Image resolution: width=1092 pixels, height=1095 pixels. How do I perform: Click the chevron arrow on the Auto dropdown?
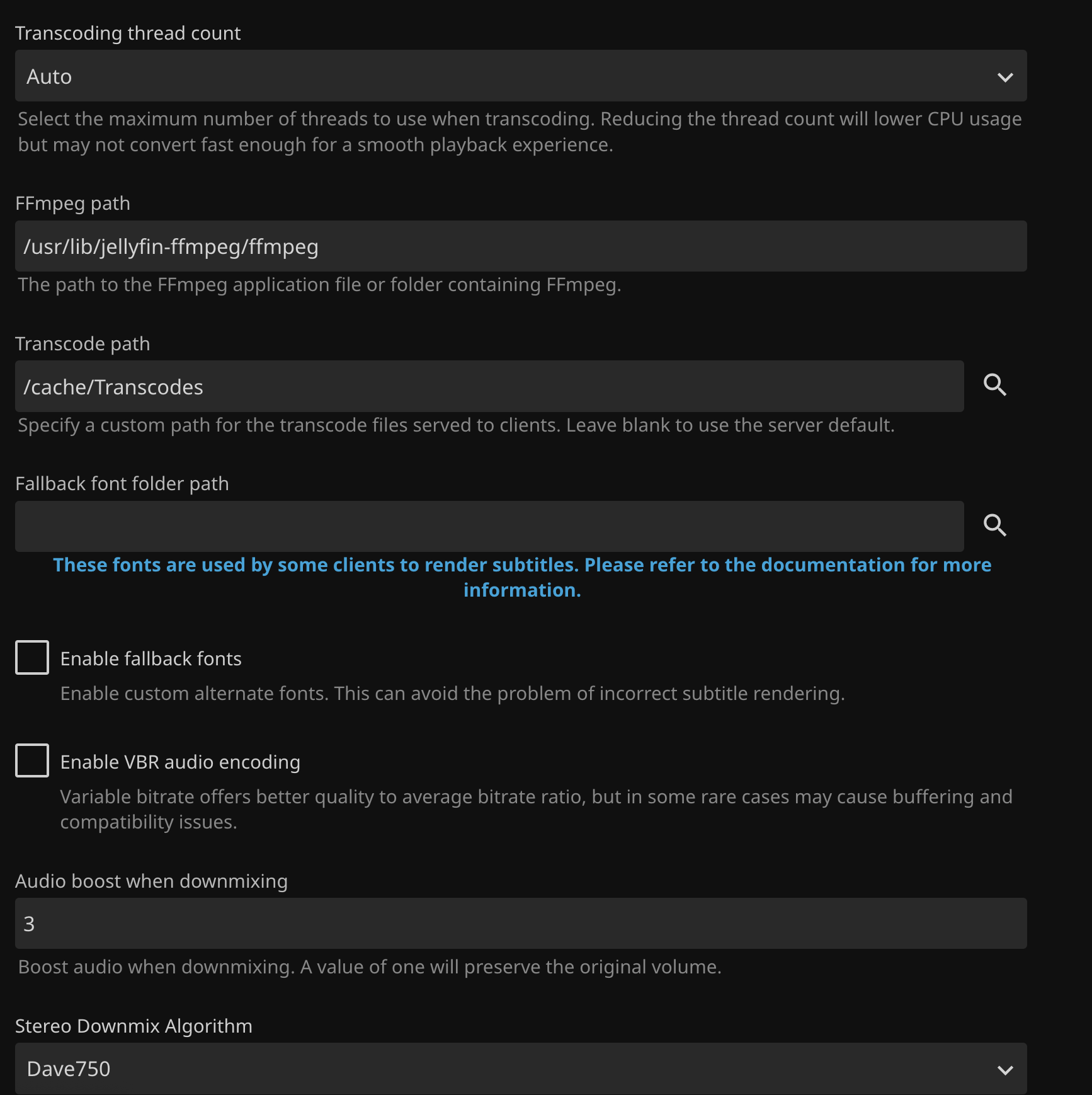point(1005,77)
